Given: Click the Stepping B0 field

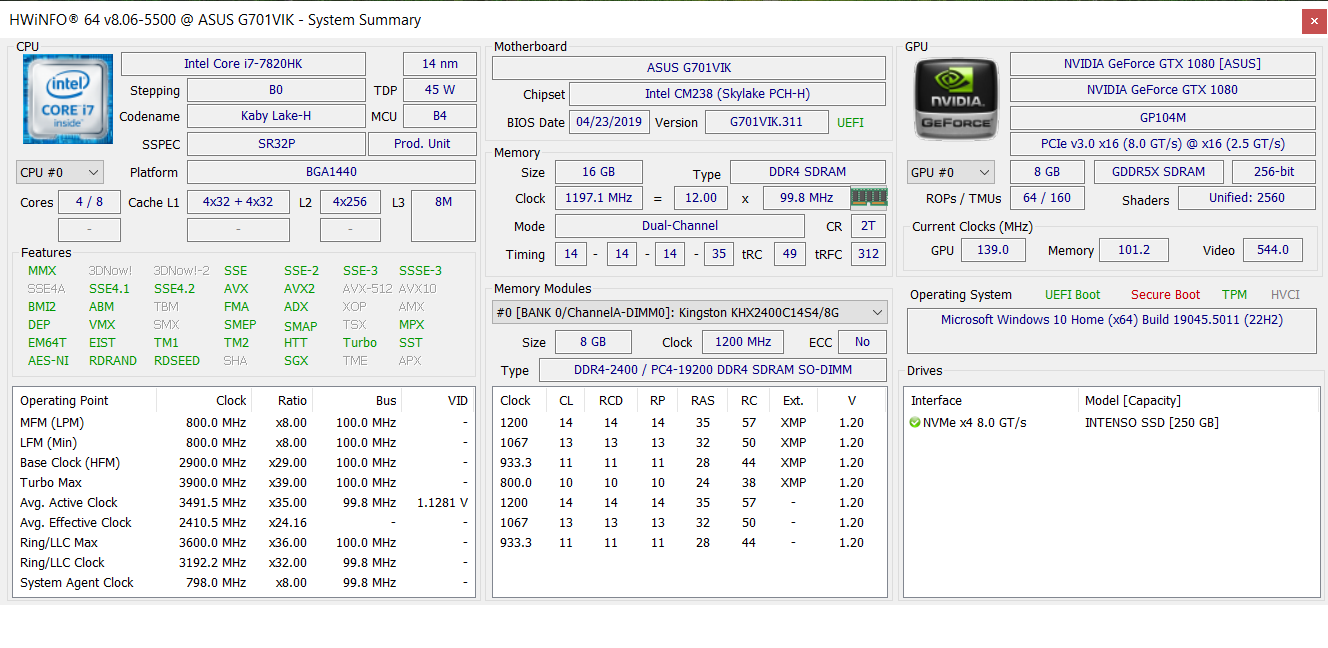Looking at the screenshot, I should tap(276, 90).
